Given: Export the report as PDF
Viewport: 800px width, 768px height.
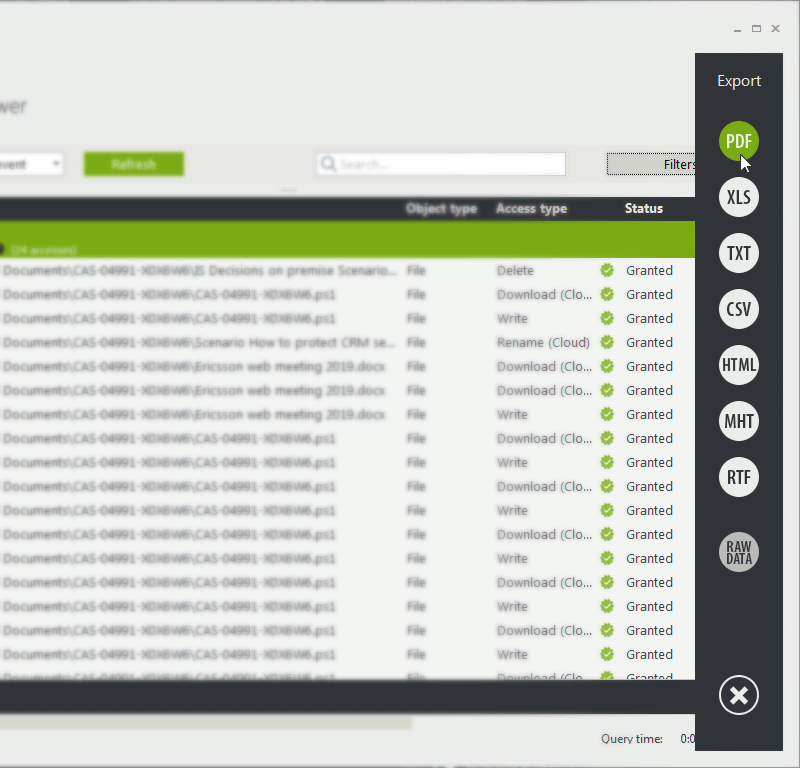Looking at the screenshot, I should (738, 141).
